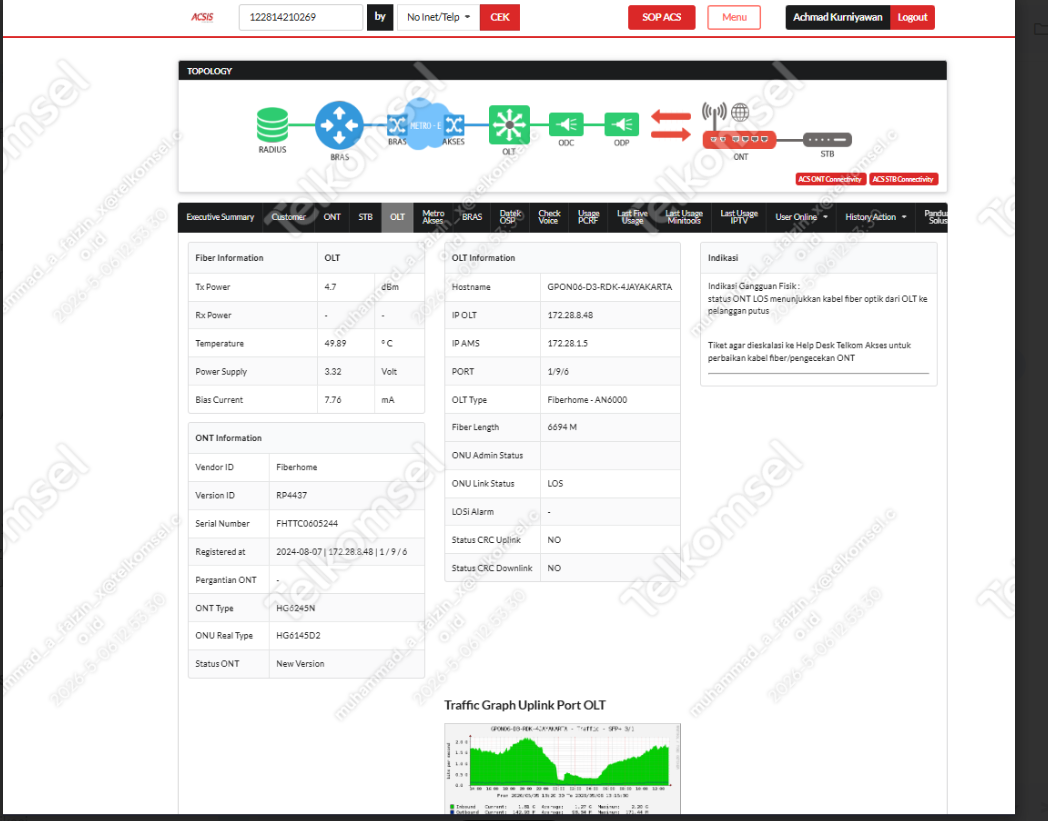This screenshot has width=1048, height=821.
Task: Open the Metro Akses tab
Action: click(433, 217)
